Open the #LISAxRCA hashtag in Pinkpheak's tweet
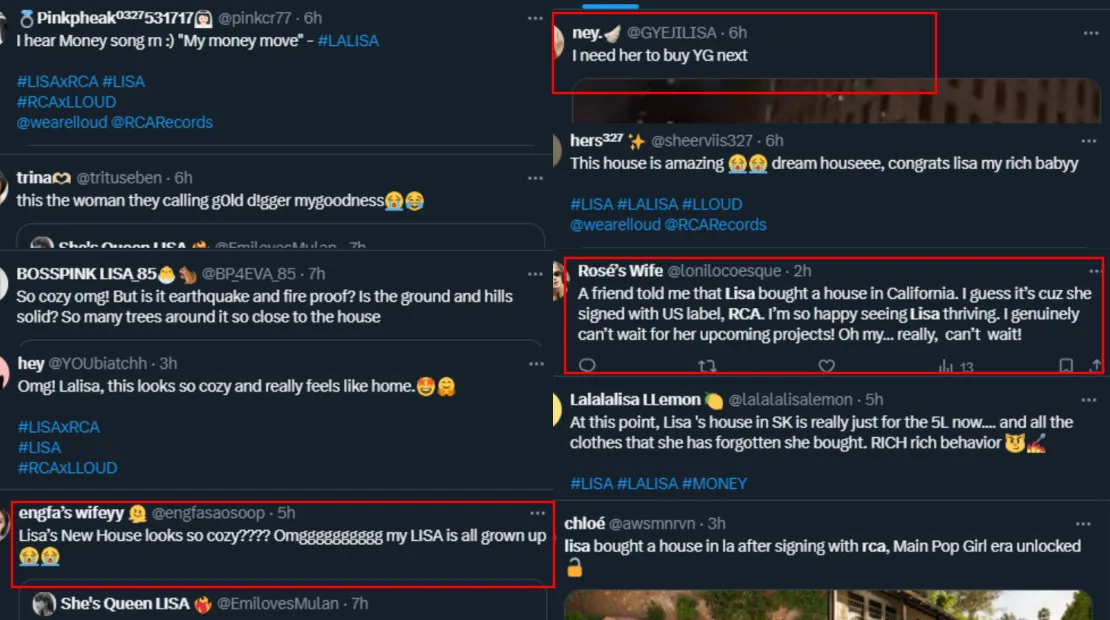1110x620 pixels. (x=57, y=81)
